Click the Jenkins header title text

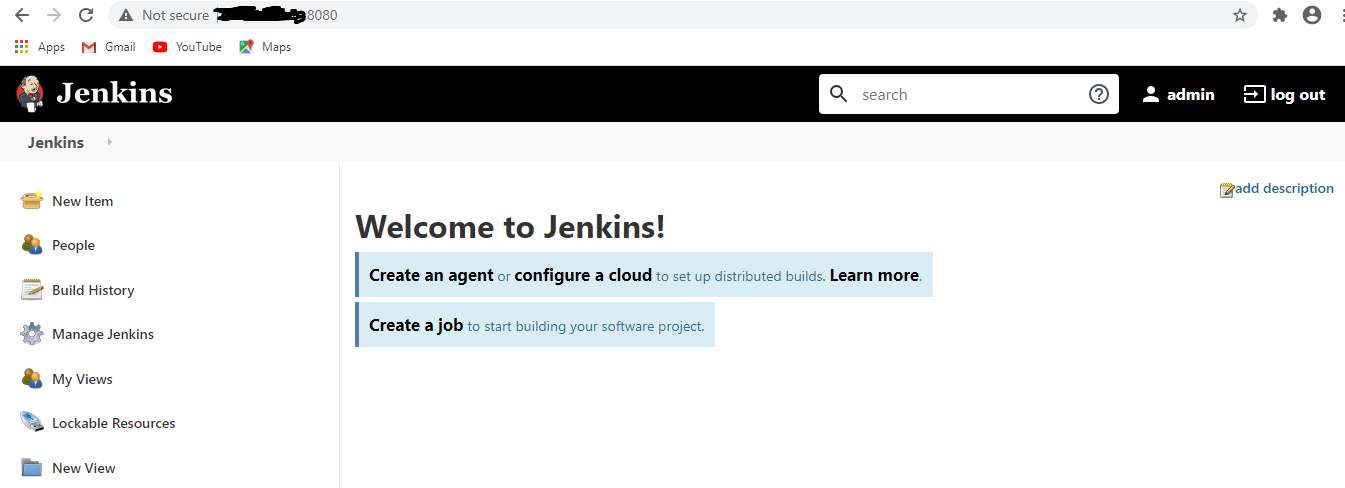click(114, 93)
